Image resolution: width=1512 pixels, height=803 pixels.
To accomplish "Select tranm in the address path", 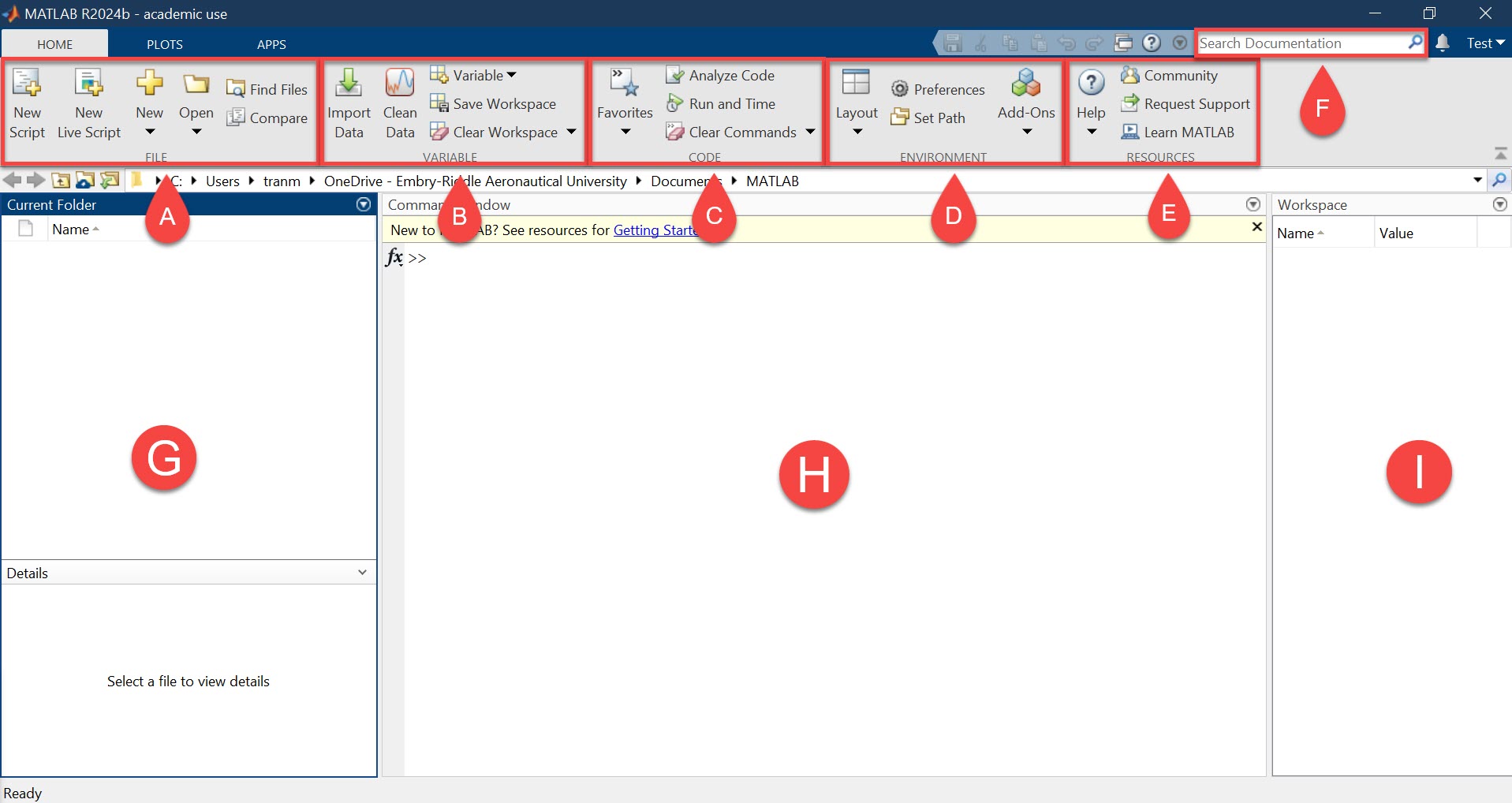I will coord(282,181).
